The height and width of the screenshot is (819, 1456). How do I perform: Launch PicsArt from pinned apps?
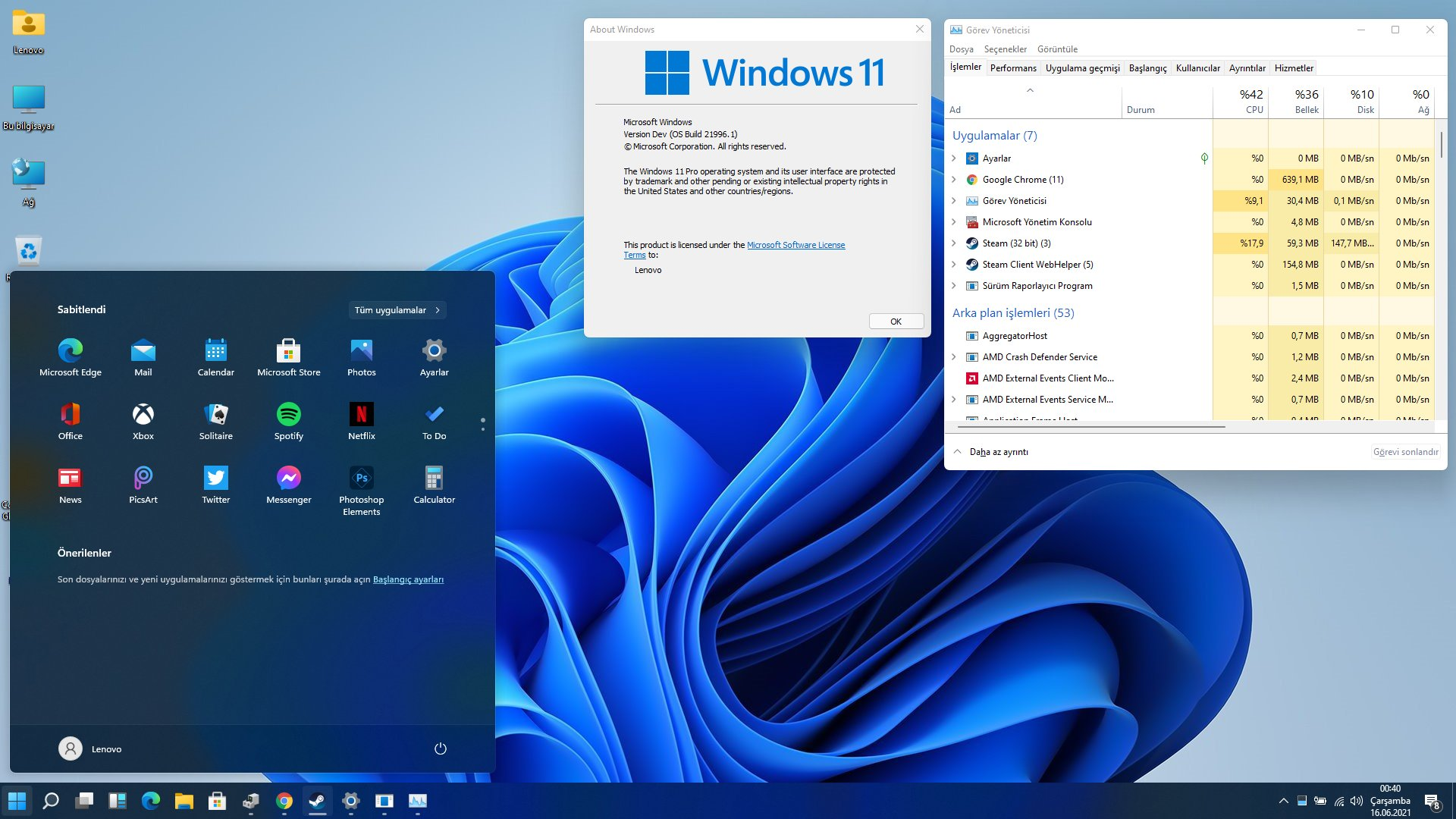143,479
